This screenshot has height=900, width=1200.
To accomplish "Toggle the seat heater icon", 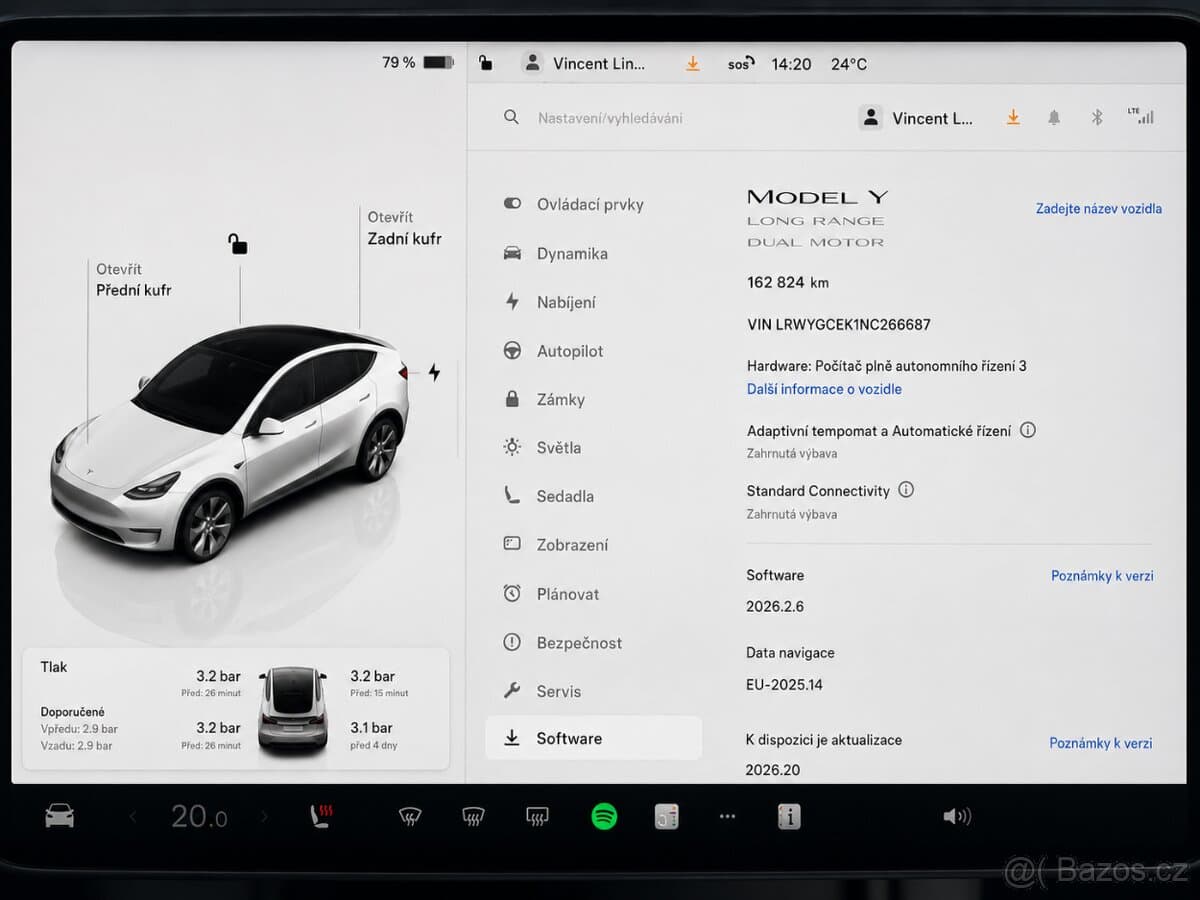I will click(x=321, y=817).
